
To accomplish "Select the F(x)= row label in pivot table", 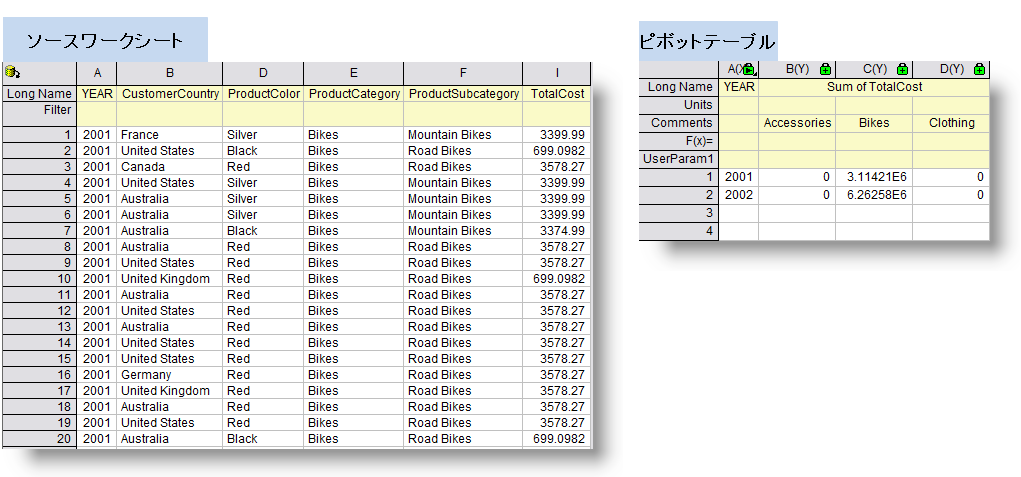I will (679, 141).
